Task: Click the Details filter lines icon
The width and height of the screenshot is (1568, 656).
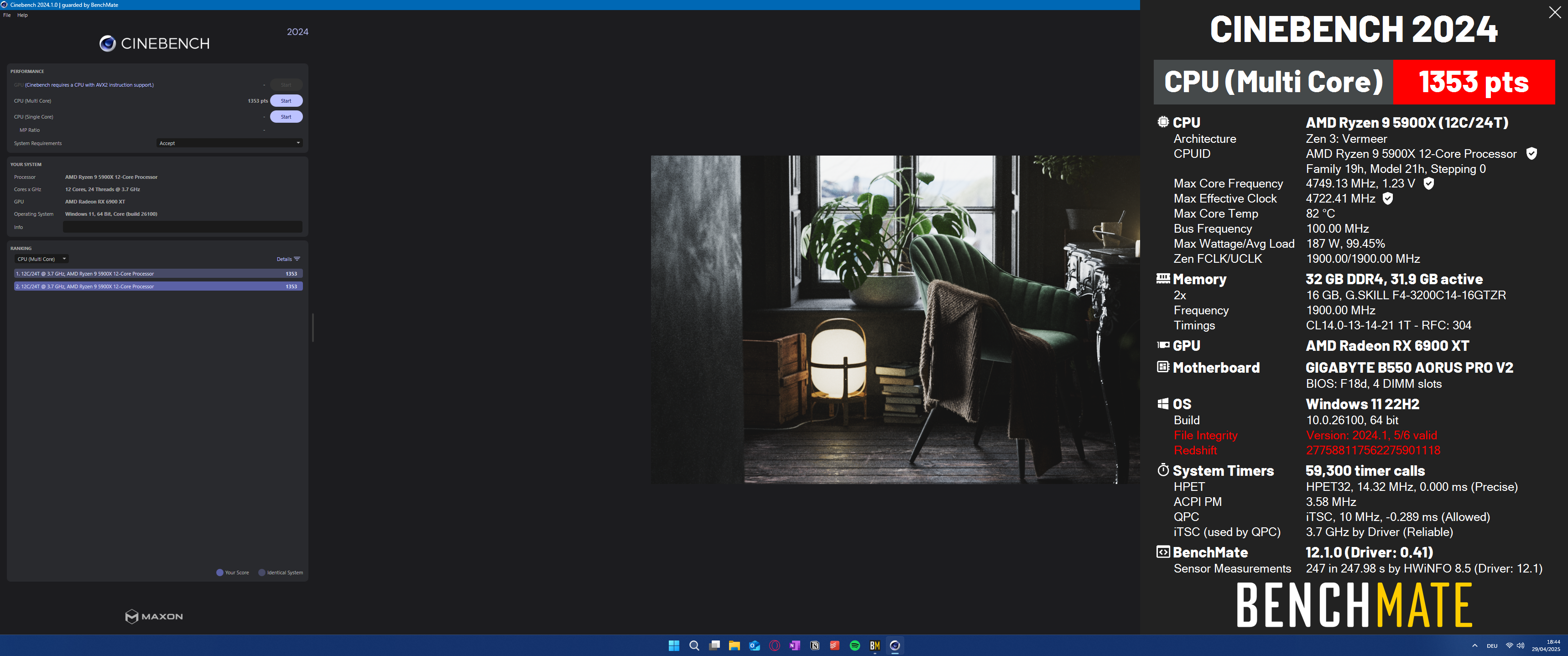Action: click(297, 259)
